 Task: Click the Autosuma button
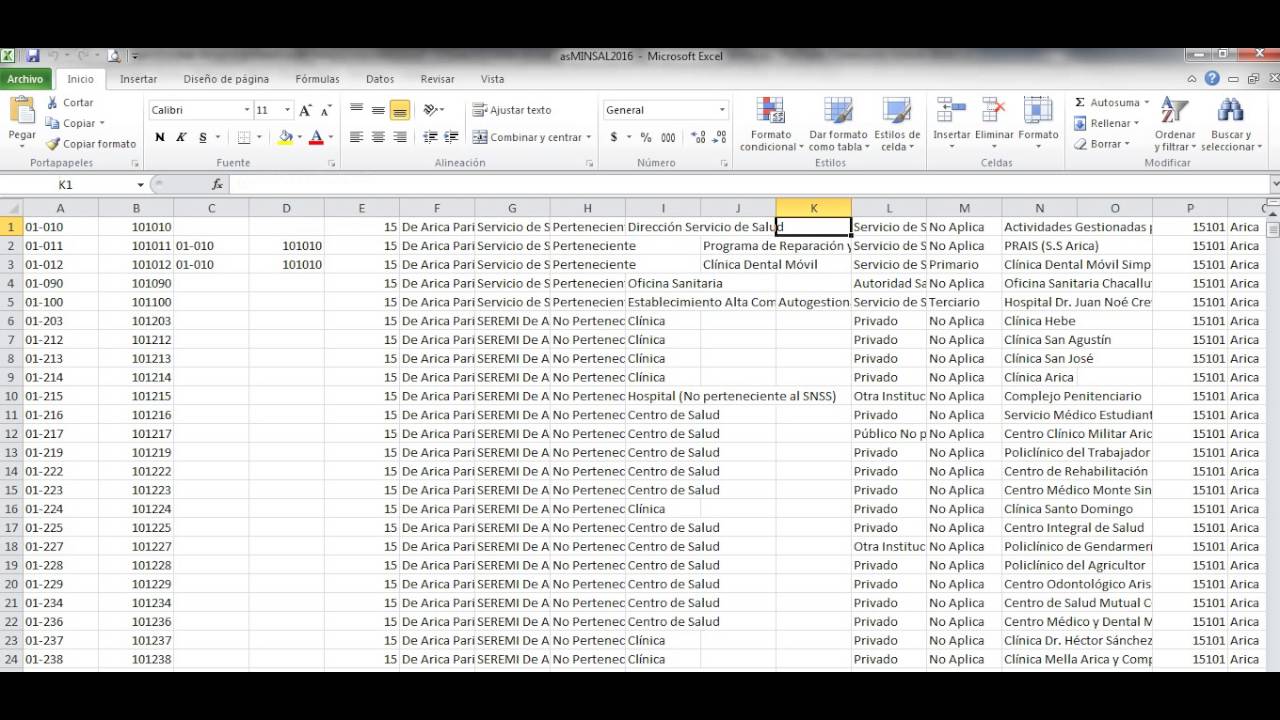coord(1112,102)
